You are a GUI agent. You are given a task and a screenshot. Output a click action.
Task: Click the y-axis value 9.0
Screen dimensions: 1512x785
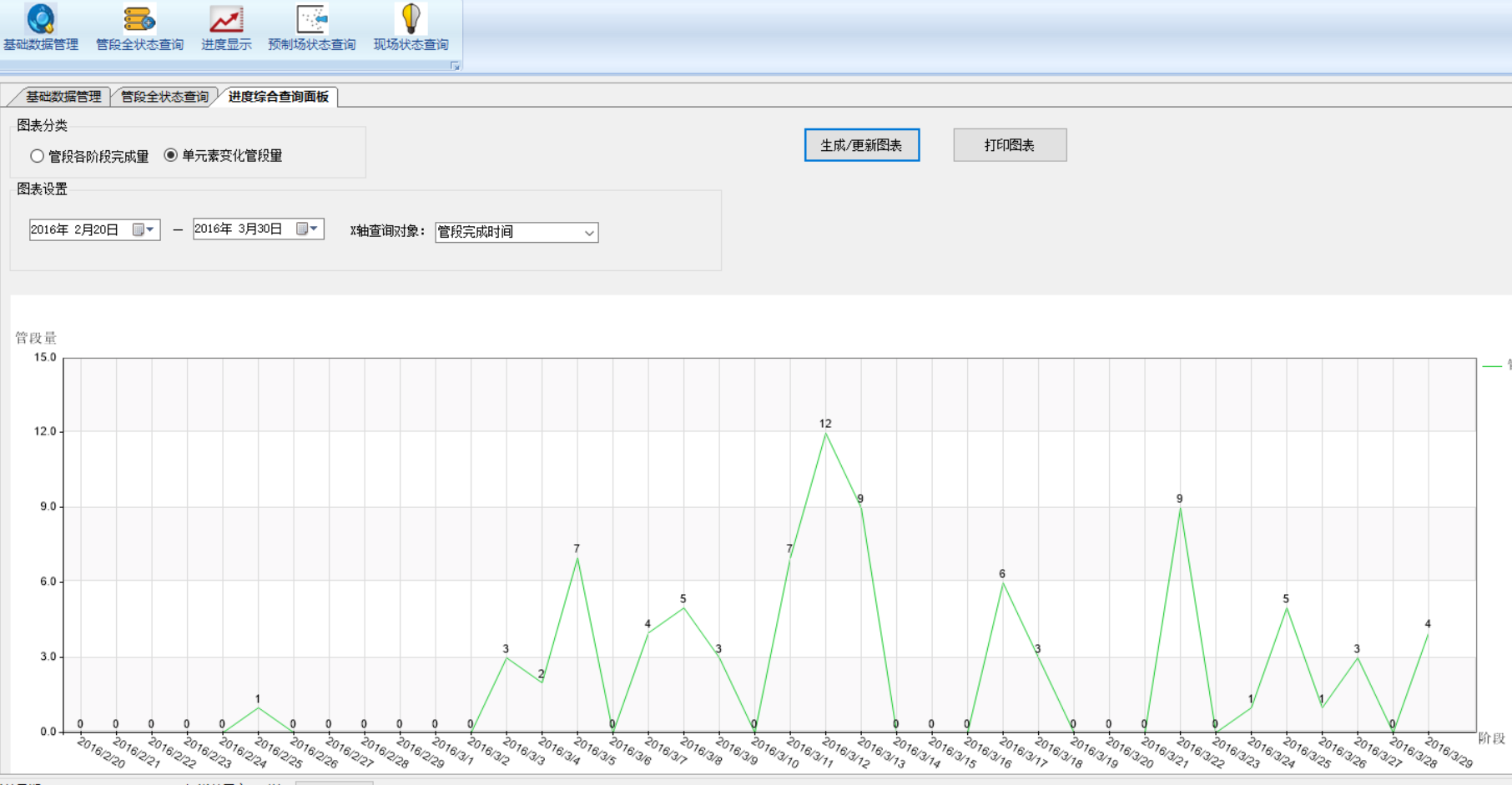[x=48, y=506]
